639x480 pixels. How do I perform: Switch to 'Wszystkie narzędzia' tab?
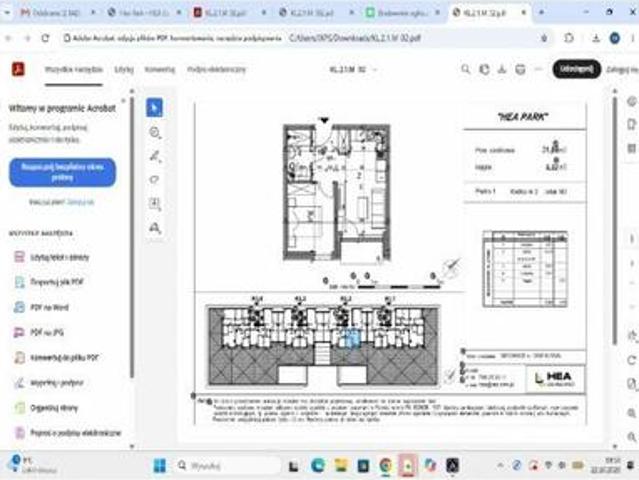coord(74,69)
